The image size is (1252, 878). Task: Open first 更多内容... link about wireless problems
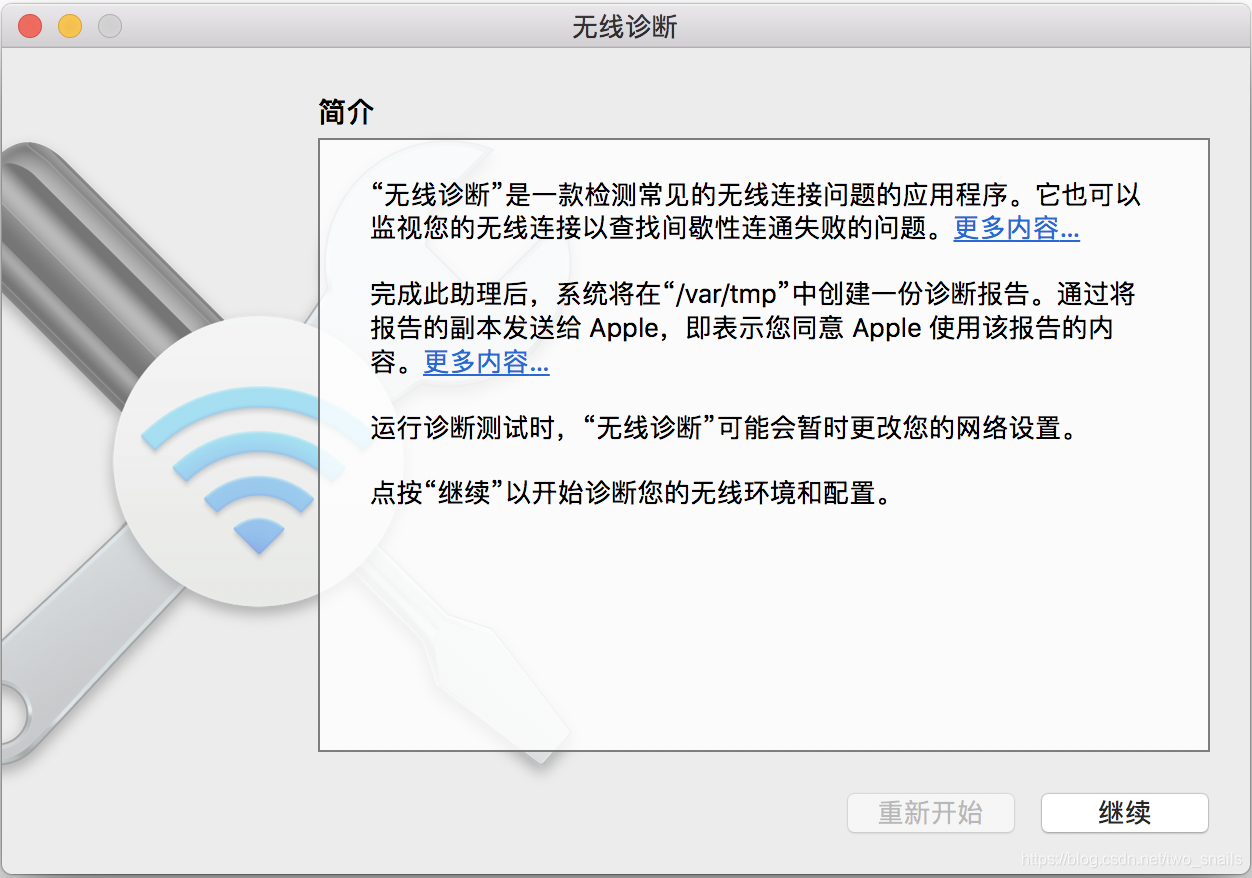click(x=1016, y=228)
